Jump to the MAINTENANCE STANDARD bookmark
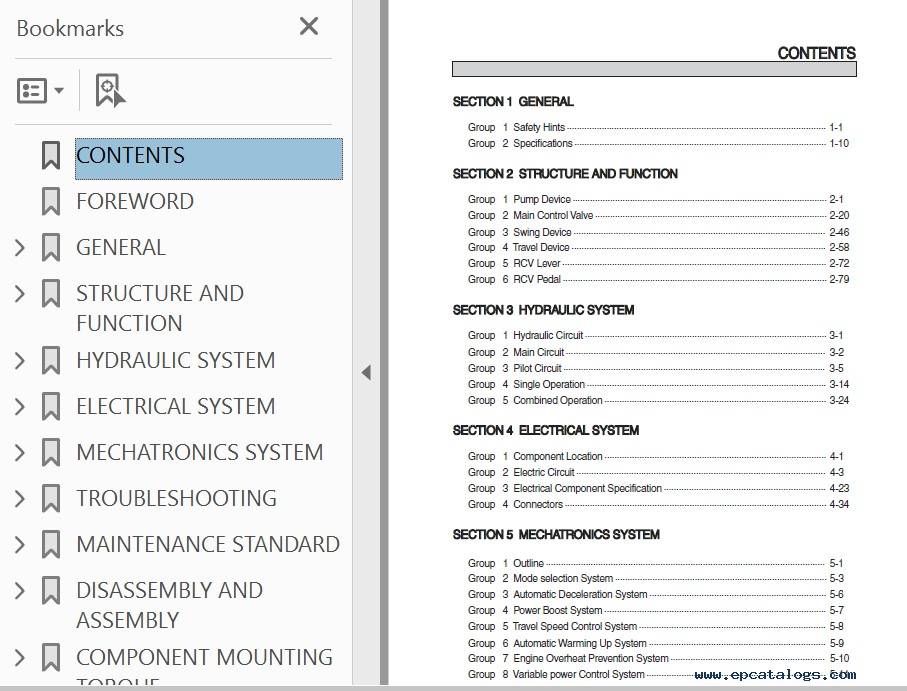Image resolution: width=907 pixels, height=691 pixels. coord(208,545)
